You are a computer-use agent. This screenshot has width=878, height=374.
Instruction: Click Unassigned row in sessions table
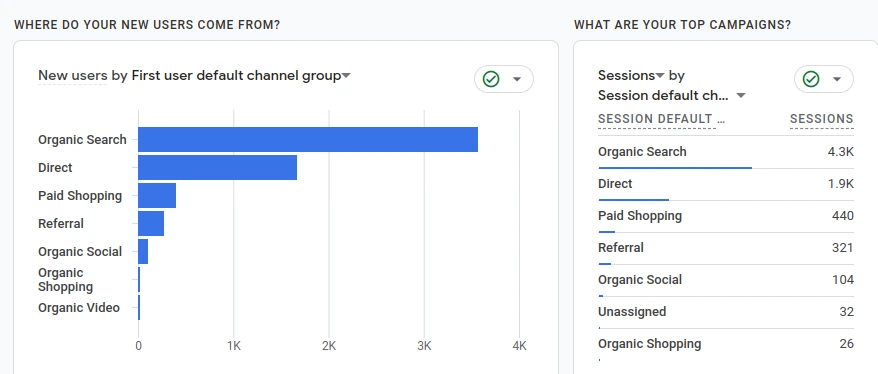tap(726, 312)
